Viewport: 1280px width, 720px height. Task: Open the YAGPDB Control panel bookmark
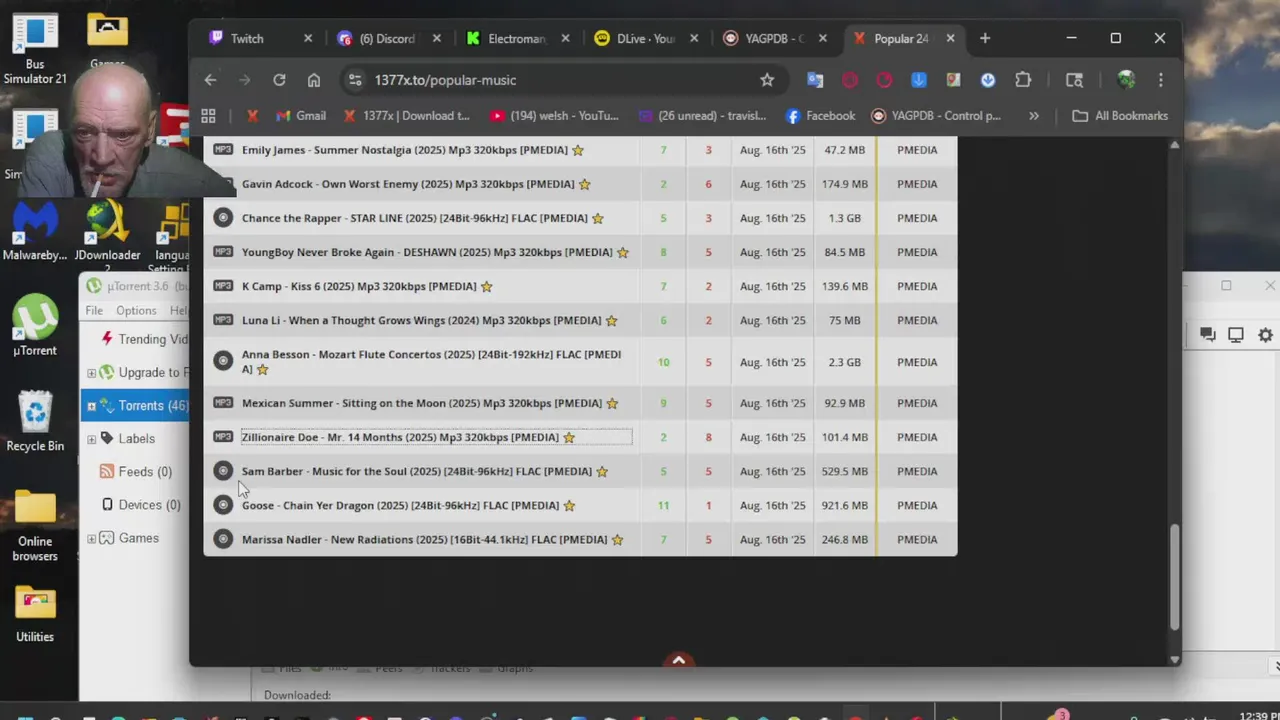click(936, 116)
